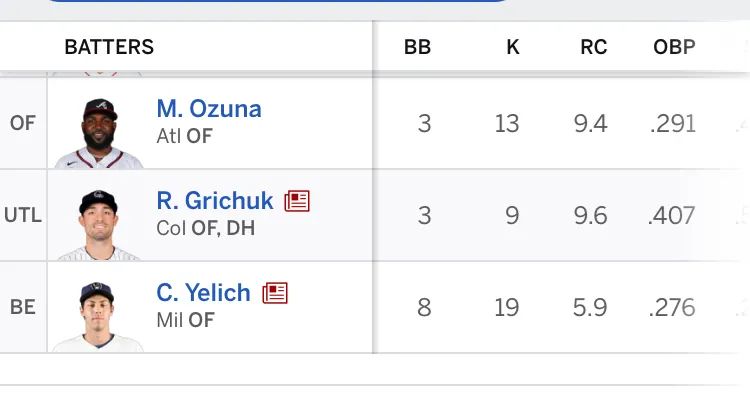Sort by the RC column header

[x=594, y=47]
